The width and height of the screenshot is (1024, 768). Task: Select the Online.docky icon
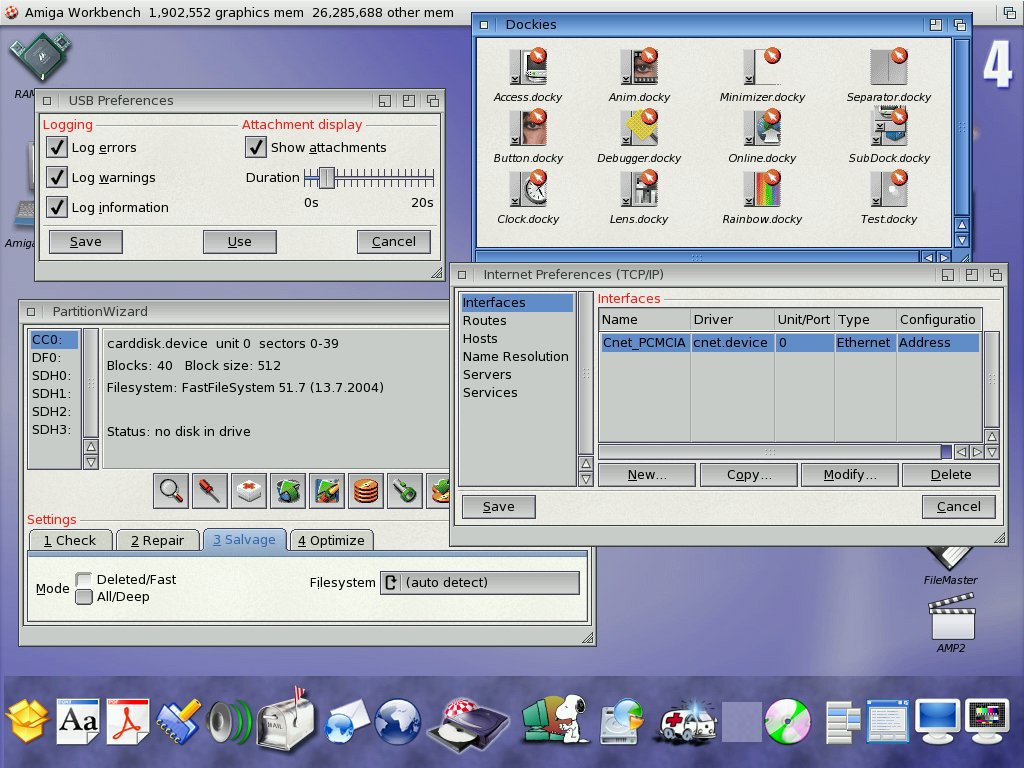pyautogui.click(x=762, y=127)
